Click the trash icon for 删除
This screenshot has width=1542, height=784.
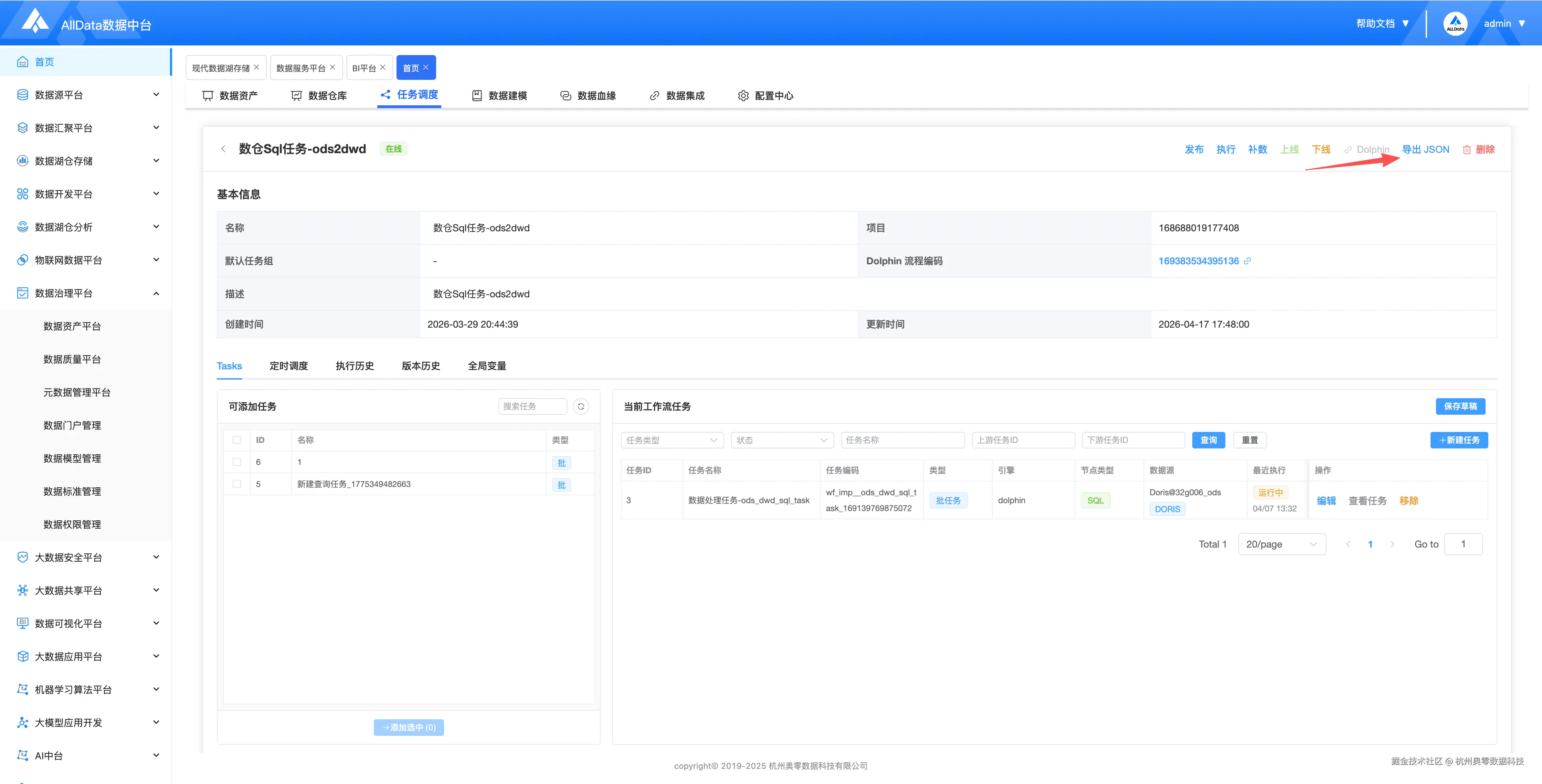click(1467, 150)
